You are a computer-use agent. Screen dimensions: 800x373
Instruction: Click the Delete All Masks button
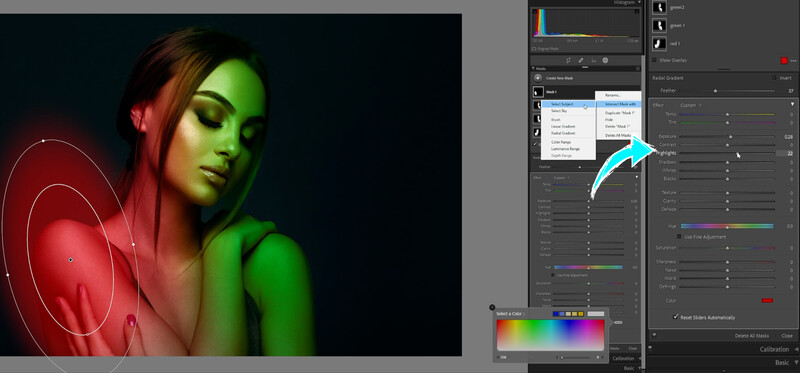(x=752, y=336)
